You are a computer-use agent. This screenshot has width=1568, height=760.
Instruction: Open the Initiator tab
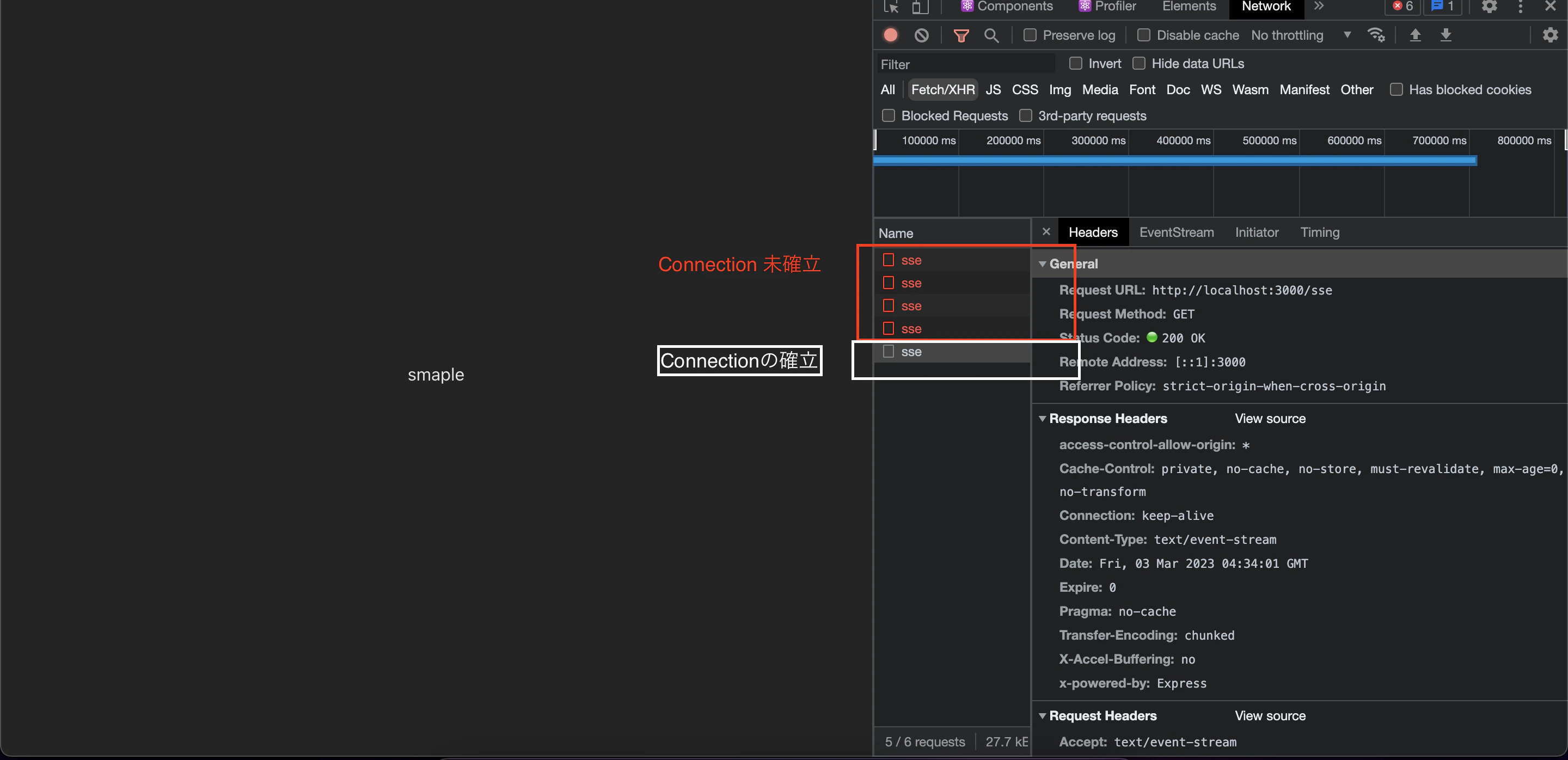click(x=1257, y=232)
